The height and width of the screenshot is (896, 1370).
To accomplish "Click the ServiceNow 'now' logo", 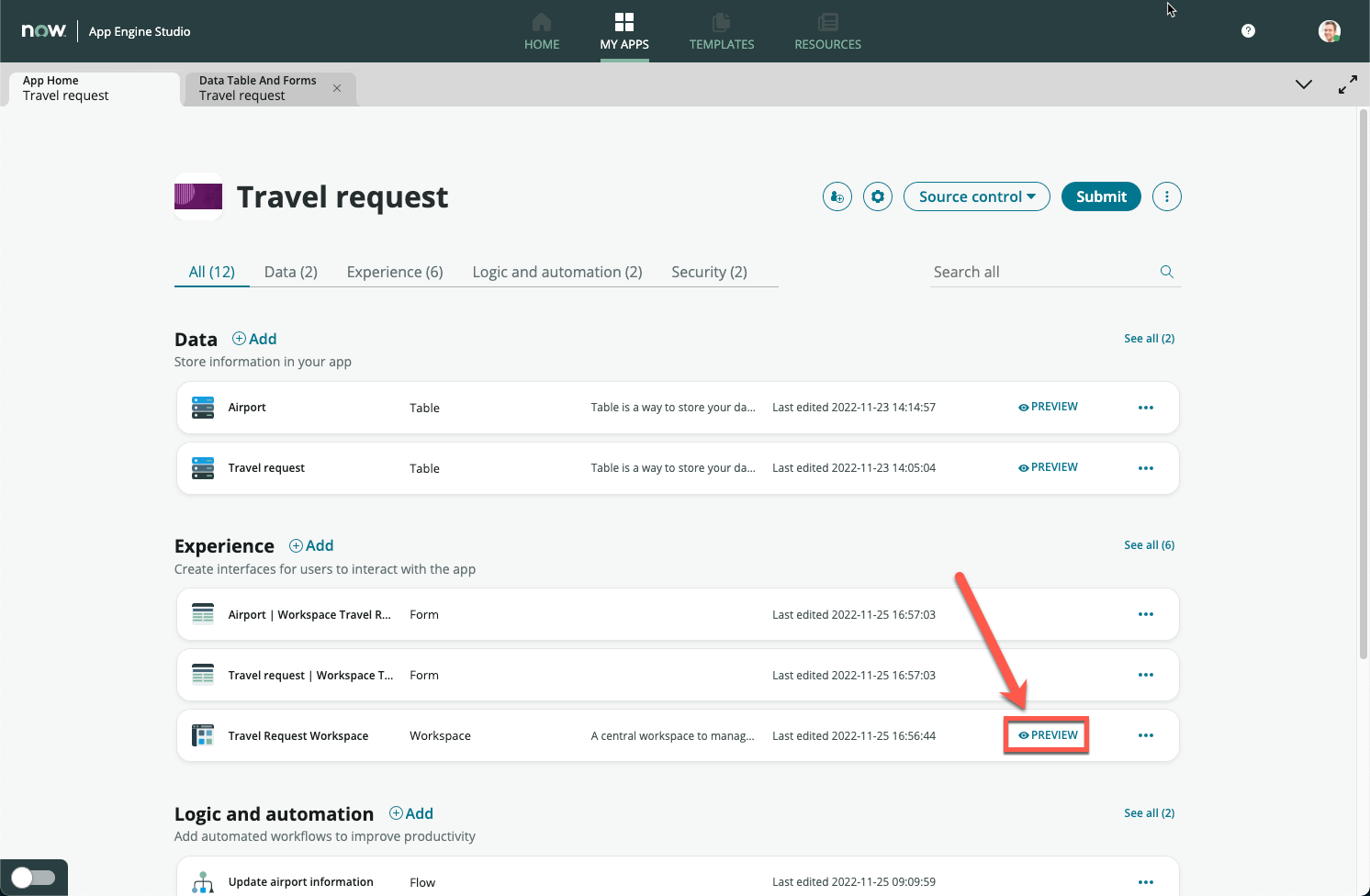I will pyautogui.click(x=44, y=30).
